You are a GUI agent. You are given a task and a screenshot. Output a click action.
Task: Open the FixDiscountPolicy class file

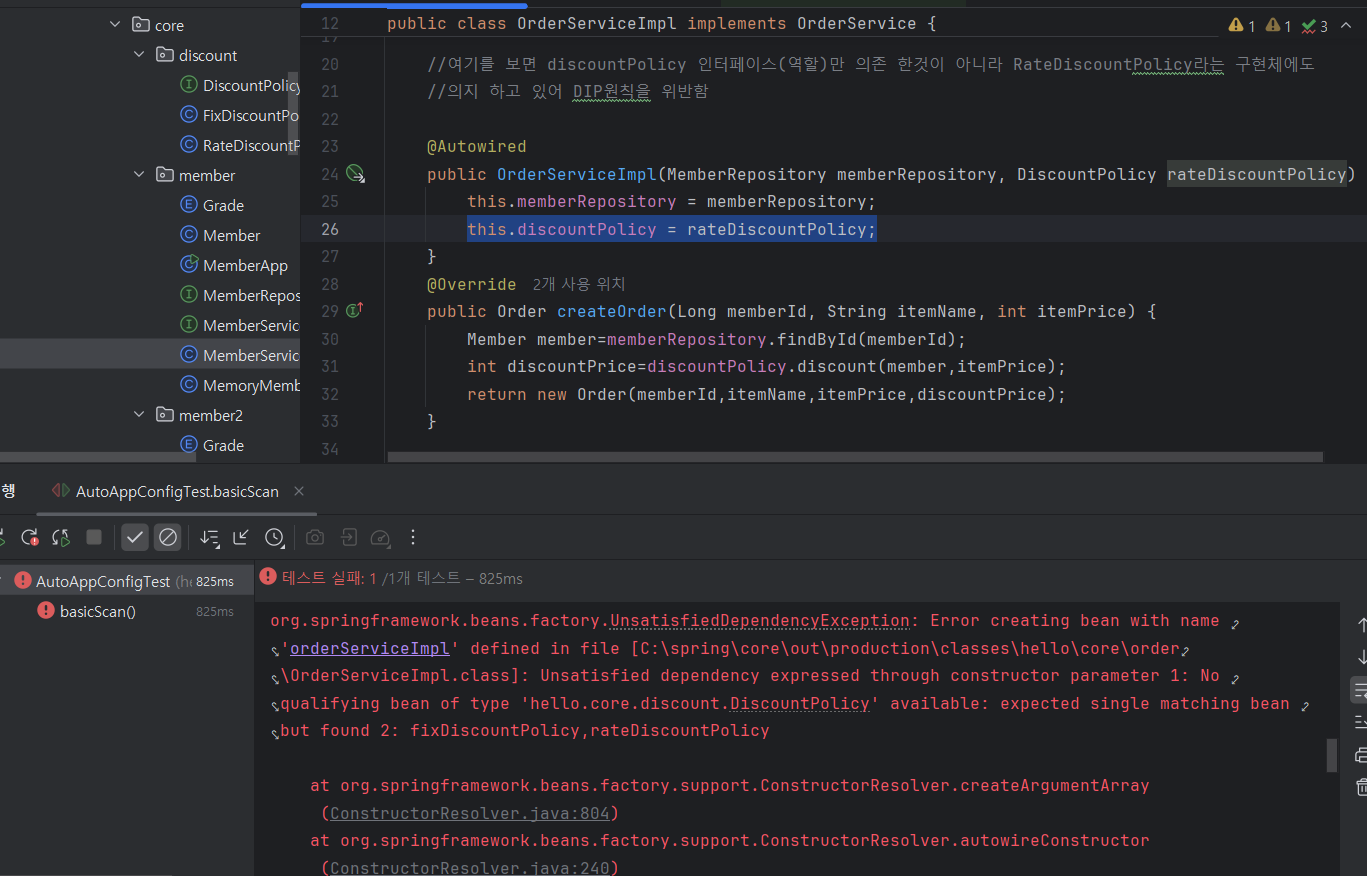[x=240, y=115]
